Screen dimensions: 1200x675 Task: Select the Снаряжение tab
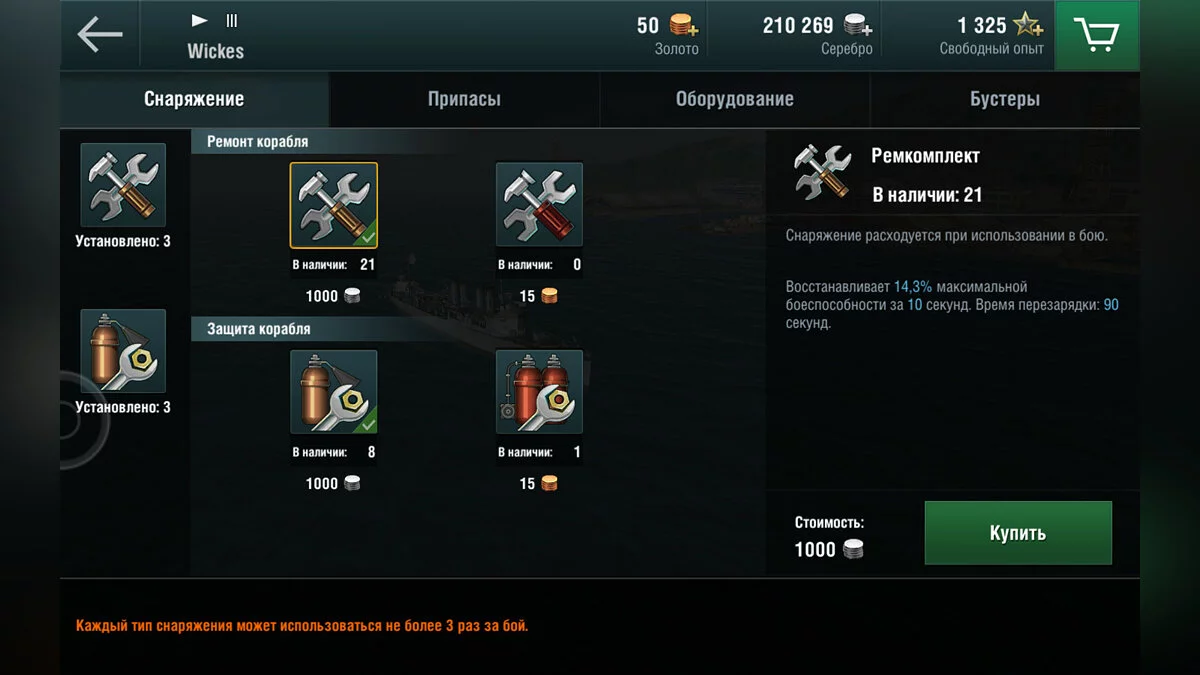[194, 99]
